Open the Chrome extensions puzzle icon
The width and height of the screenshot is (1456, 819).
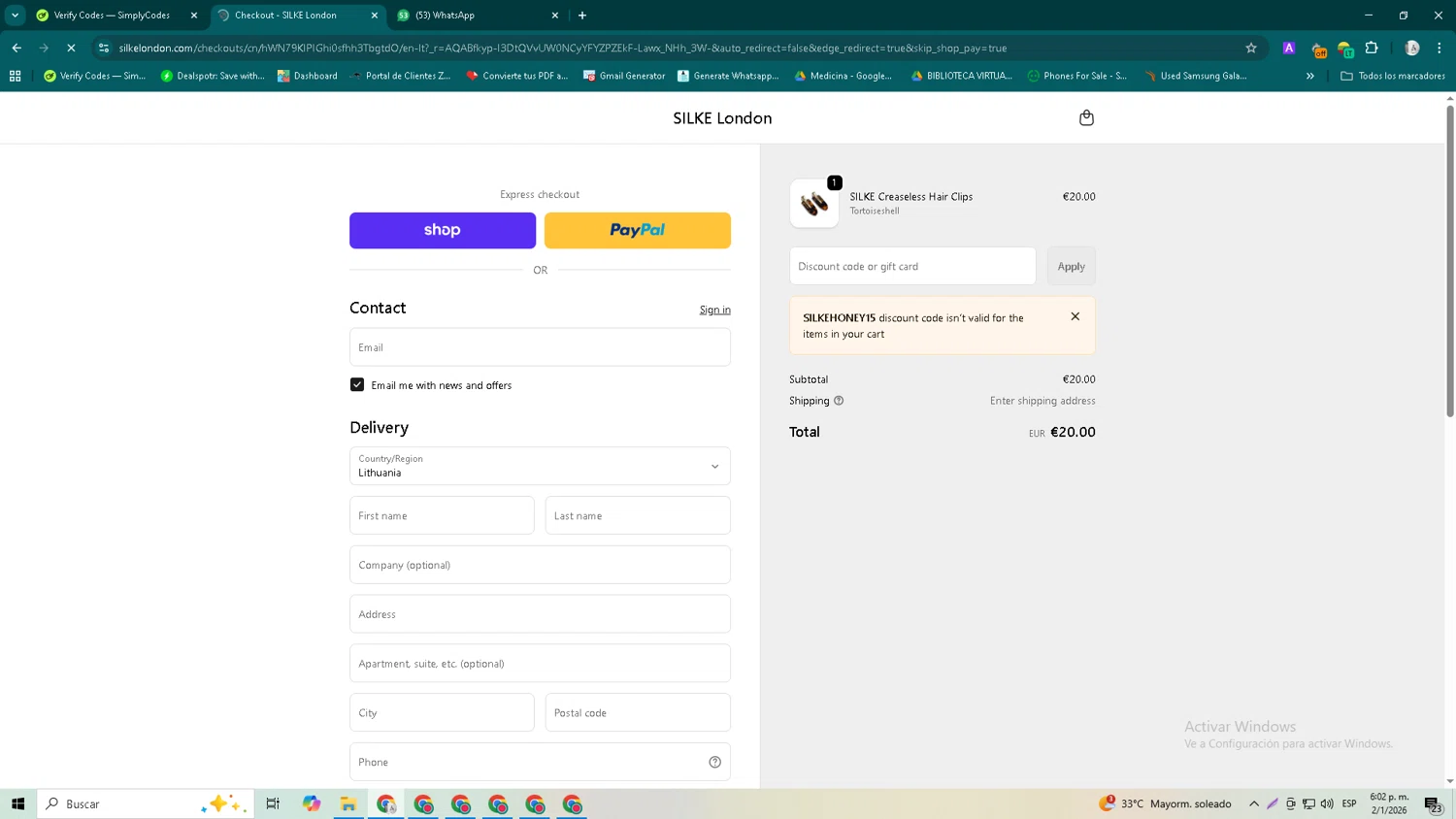1372,48
